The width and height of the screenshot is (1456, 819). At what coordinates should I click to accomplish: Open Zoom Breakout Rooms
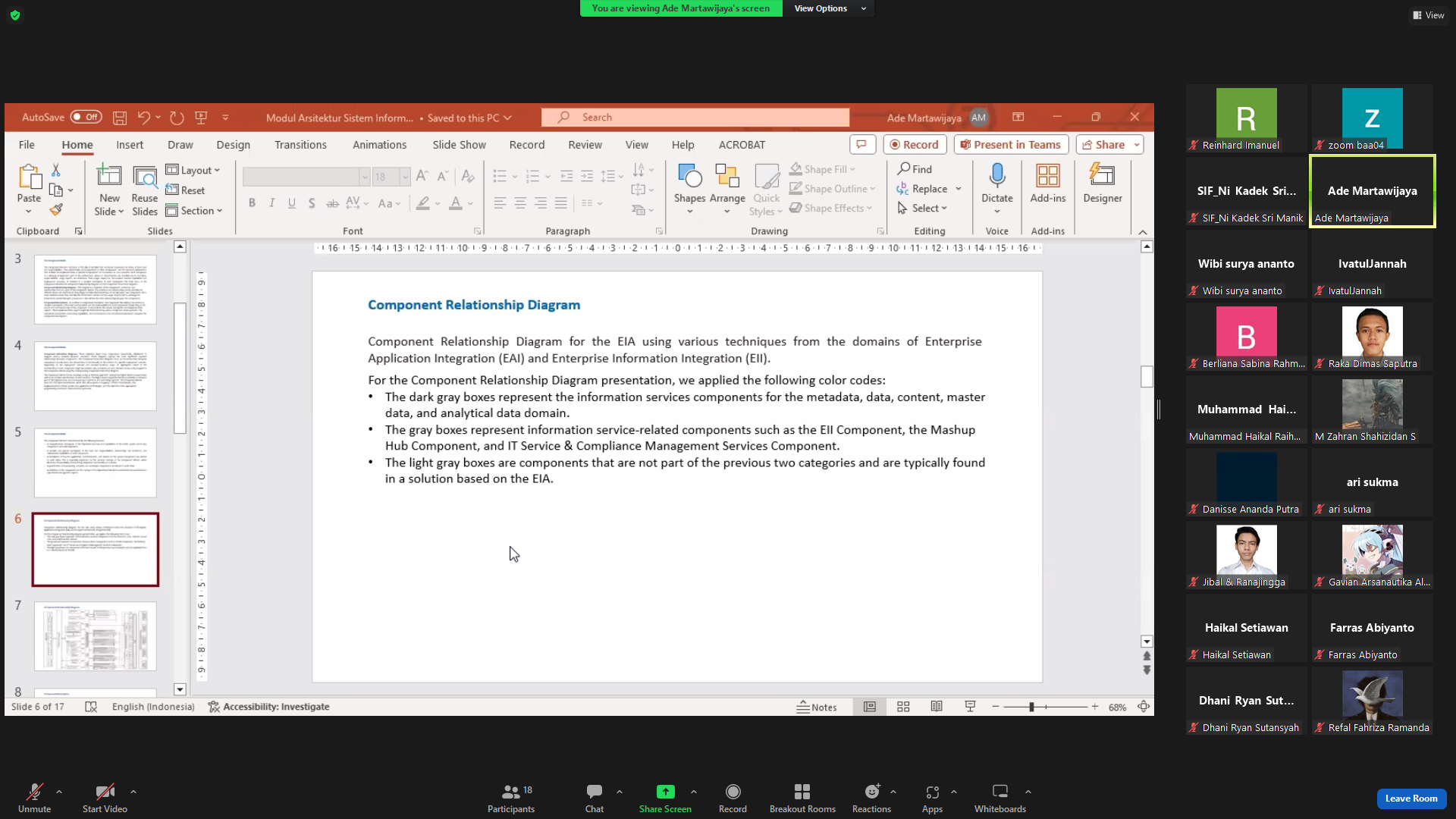[x=802, y=799]
